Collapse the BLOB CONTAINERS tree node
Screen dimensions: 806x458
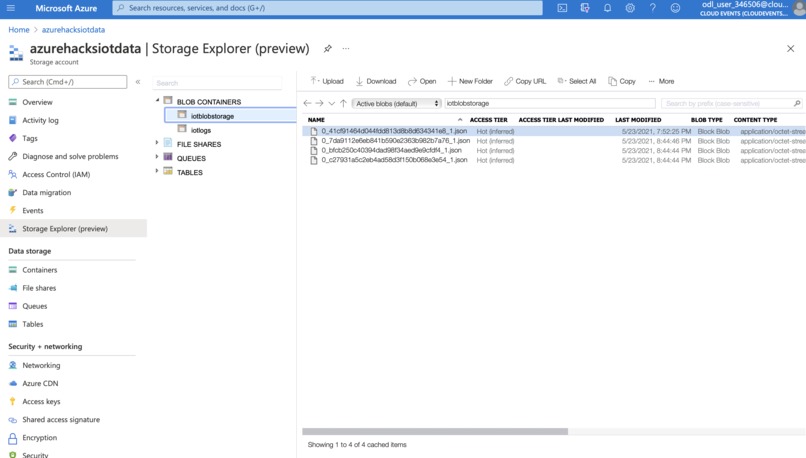pyautogui.click(x=157, y=101)
